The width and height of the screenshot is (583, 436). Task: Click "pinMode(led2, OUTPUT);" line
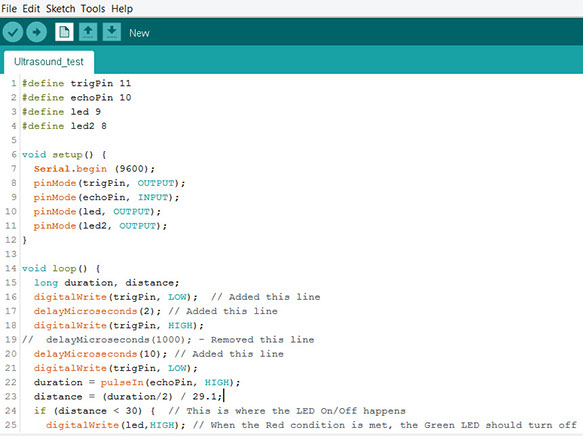(x=100, y=226)
